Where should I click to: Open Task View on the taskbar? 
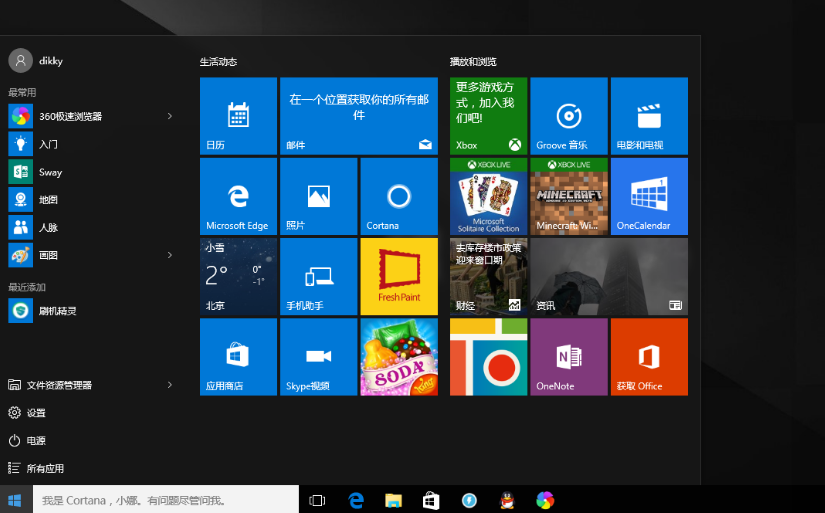317,500
